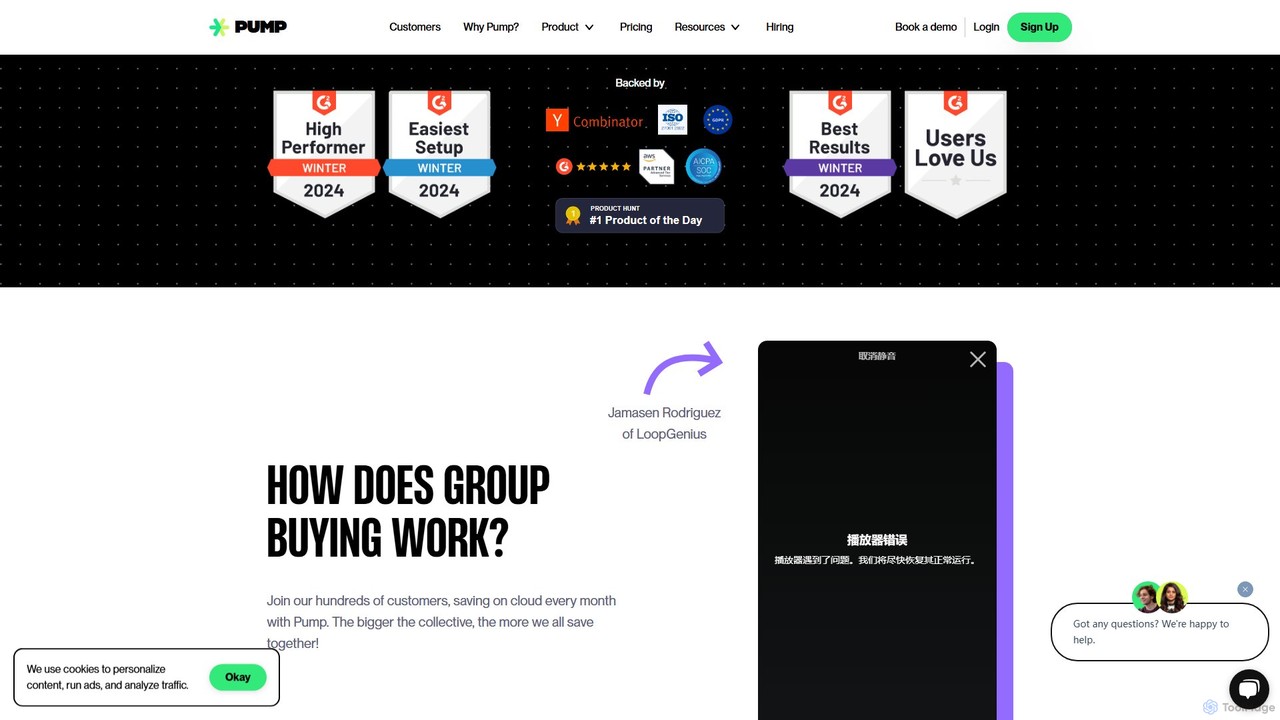
Task: Open the Product Hunt #1 Product badge
Action: (x=640, y=215)
